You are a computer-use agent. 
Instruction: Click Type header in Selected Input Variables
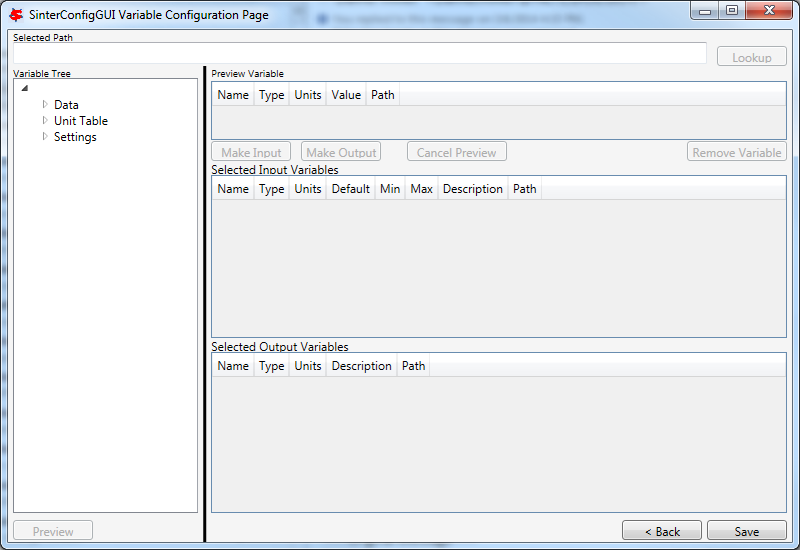click(271, 188)
